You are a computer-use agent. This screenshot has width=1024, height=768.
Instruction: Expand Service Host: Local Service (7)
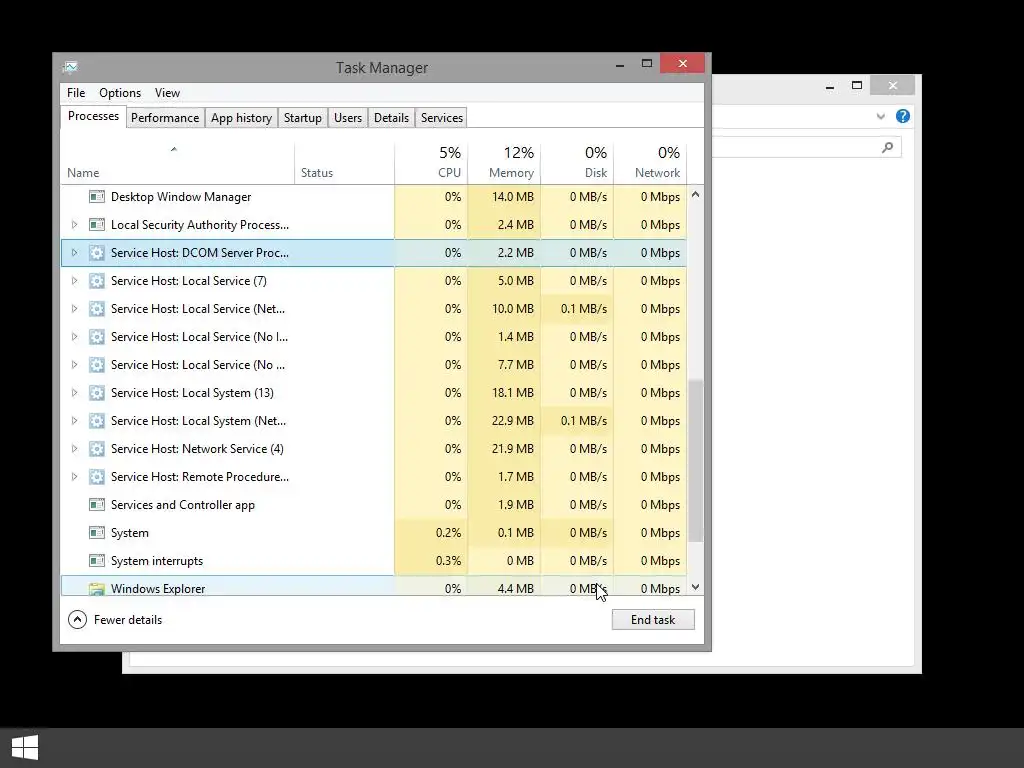(74, 281)
